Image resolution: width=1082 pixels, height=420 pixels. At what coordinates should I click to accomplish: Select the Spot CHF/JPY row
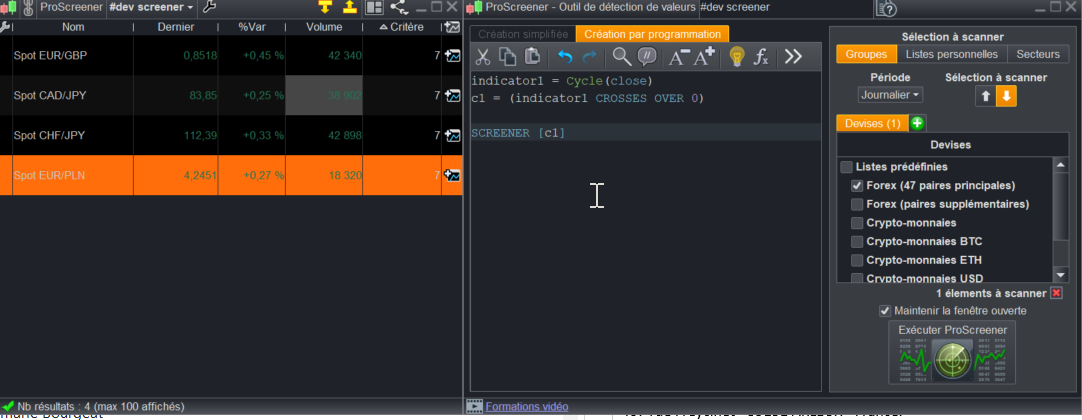pos(230,135)
